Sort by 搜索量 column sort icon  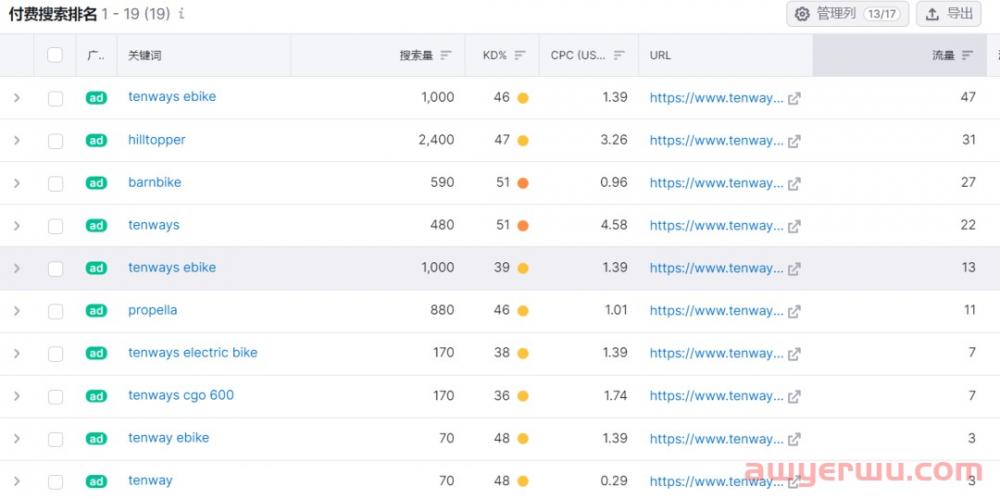pyautogui.click(x=446, y=55)
